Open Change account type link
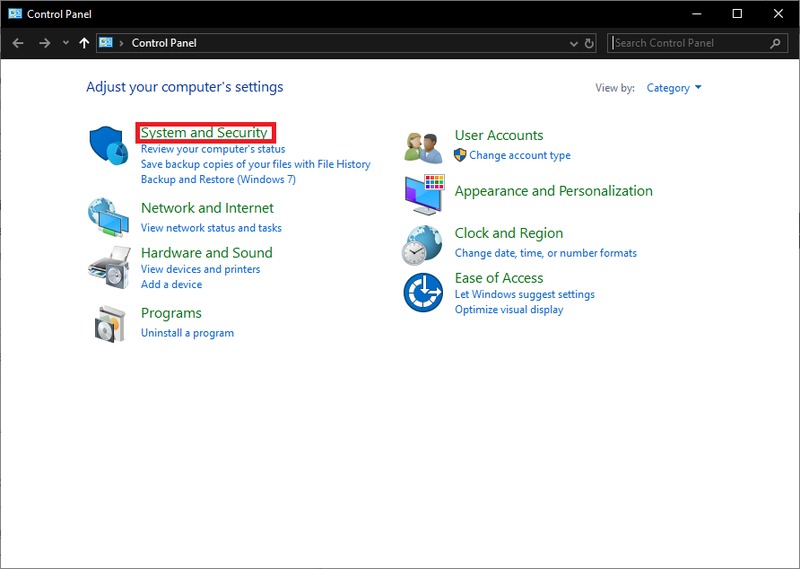This screenshot has width=800, height=569. pyautogui.click(x=519, y=156)
